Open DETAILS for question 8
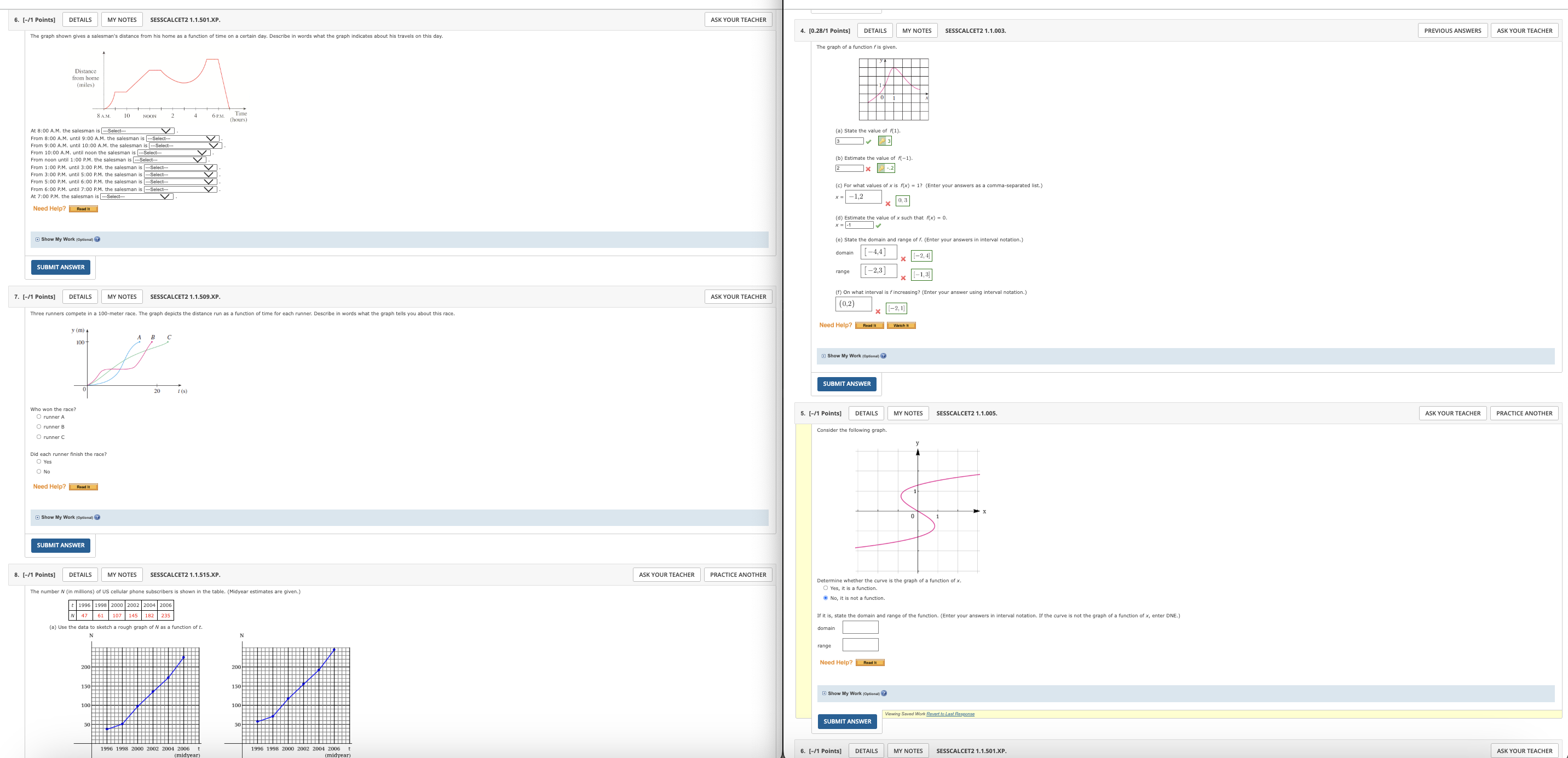The image size is (1568, 758). pyautogui.click(x=80, y=575)
